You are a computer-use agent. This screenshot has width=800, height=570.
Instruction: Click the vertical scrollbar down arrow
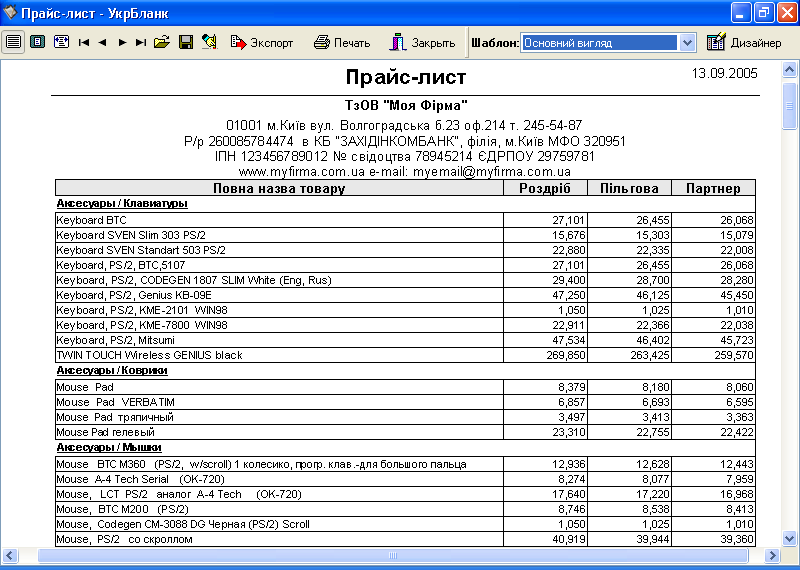(x=790, y=538)
